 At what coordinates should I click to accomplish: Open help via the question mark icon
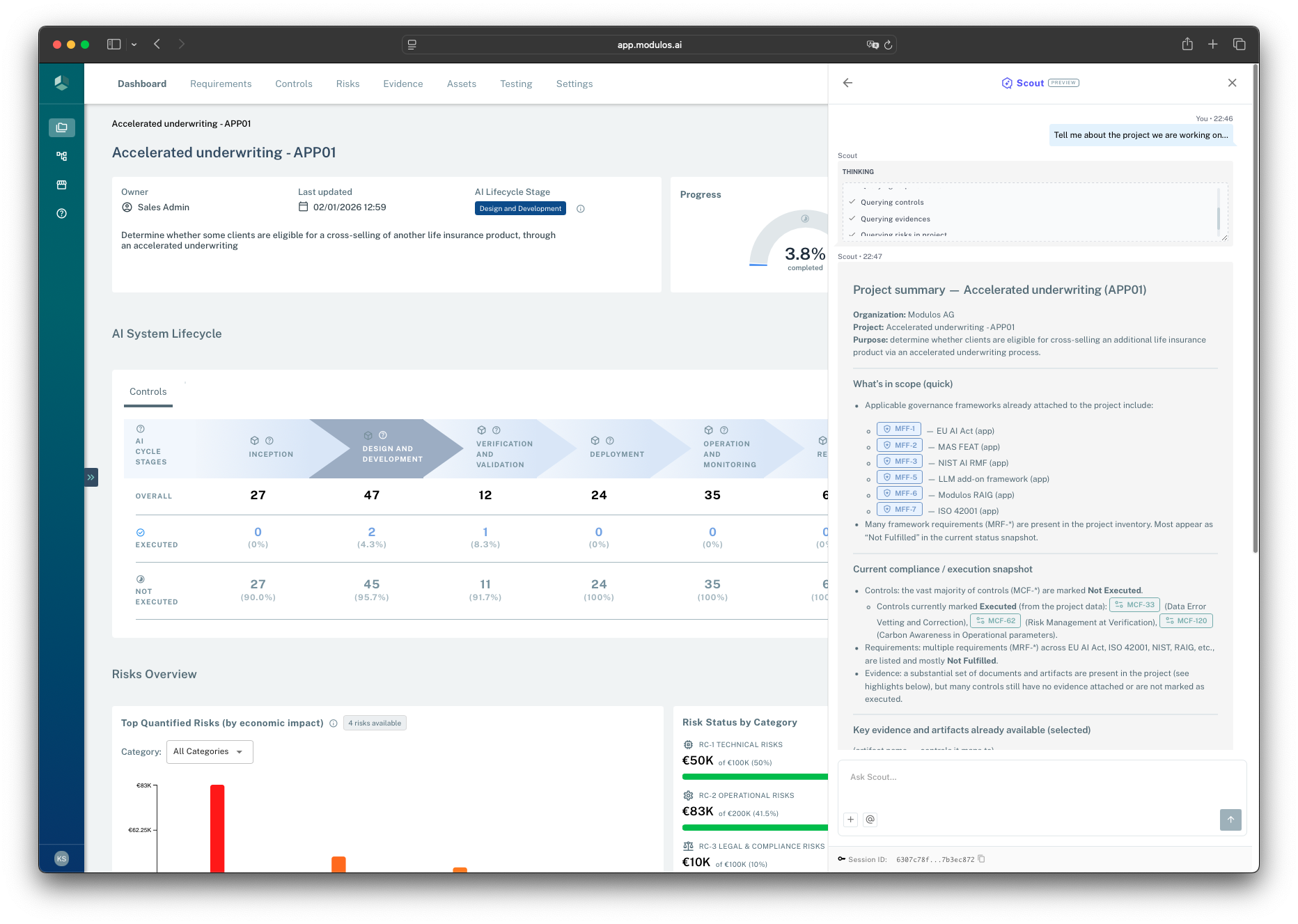61,213
